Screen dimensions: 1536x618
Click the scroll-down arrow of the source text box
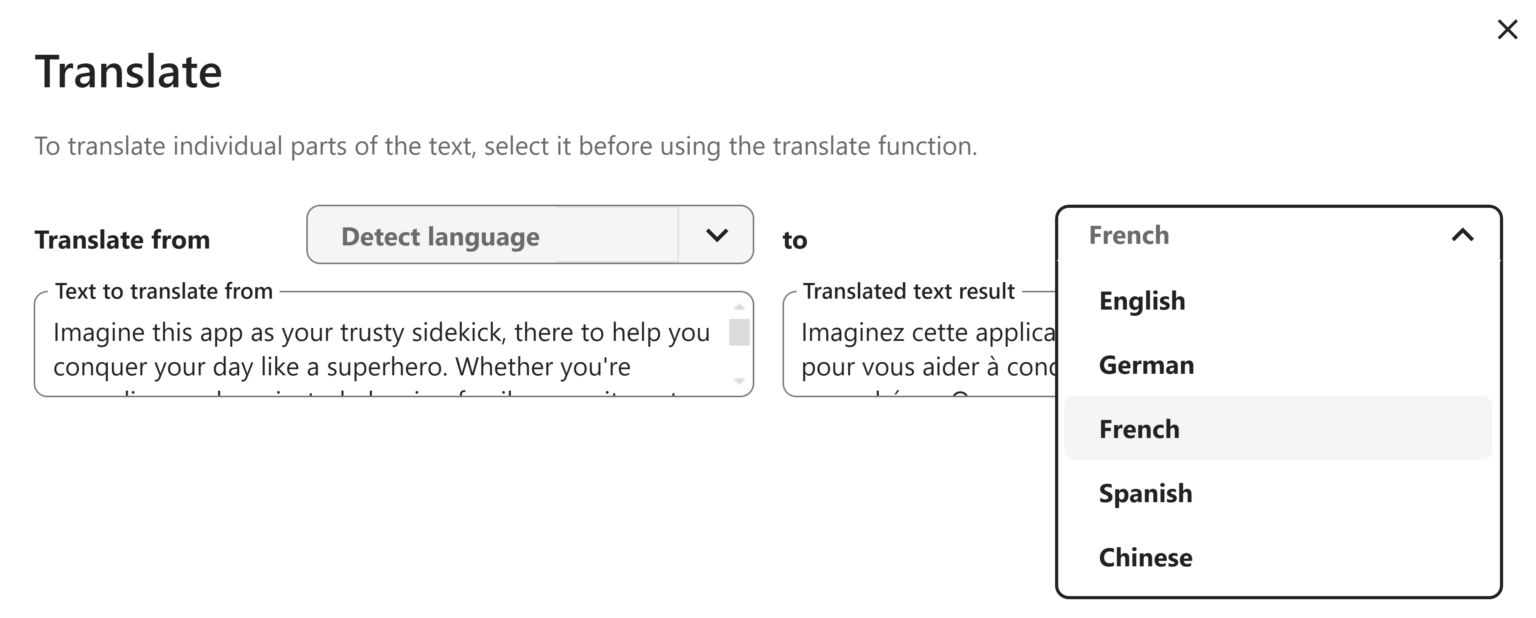coord(739,383)
